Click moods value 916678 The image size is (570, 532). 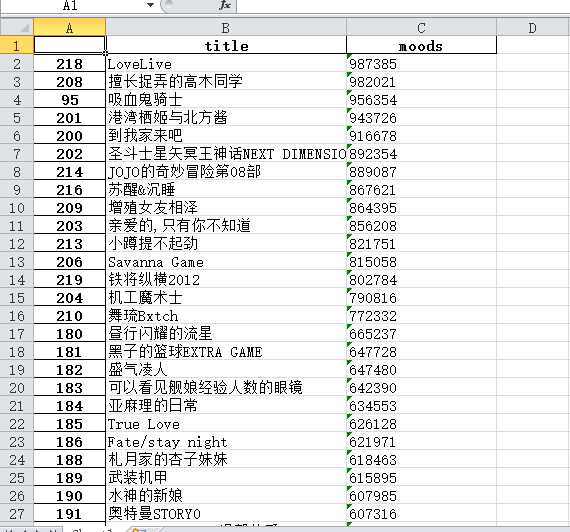pos(421,136)
